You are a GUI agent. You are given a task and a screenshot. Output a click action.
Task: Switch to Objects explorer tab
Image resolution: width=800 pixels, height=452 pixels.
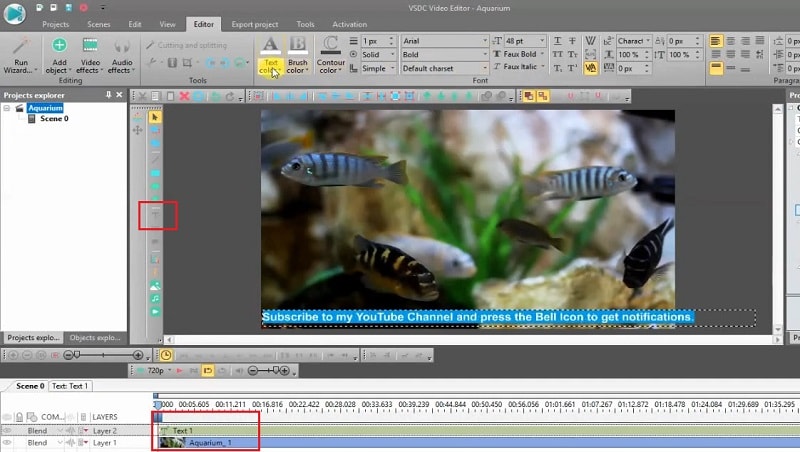[95, 338]
